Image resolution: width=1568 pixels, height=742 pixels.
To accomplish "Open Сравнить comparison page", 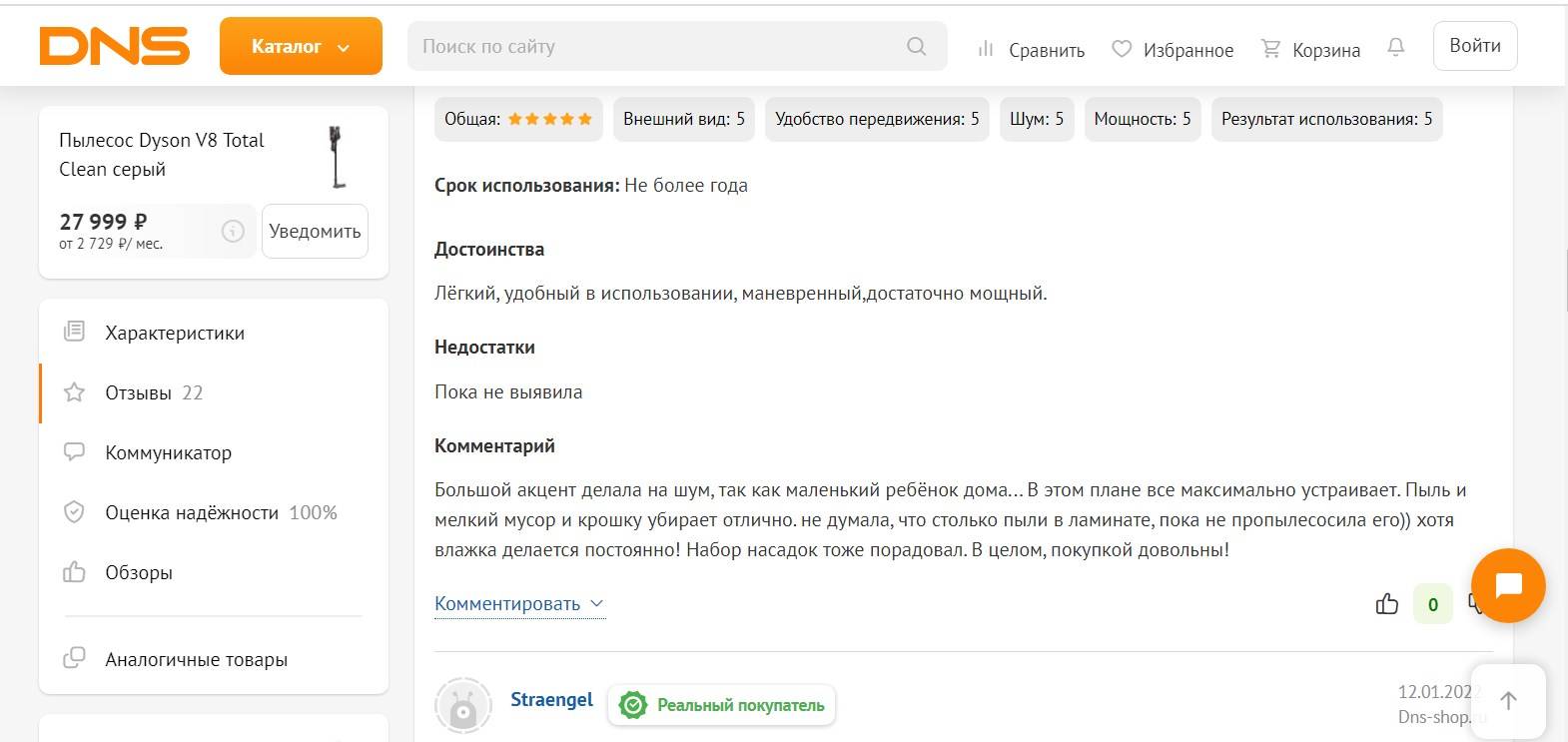I will [1031, 49].
